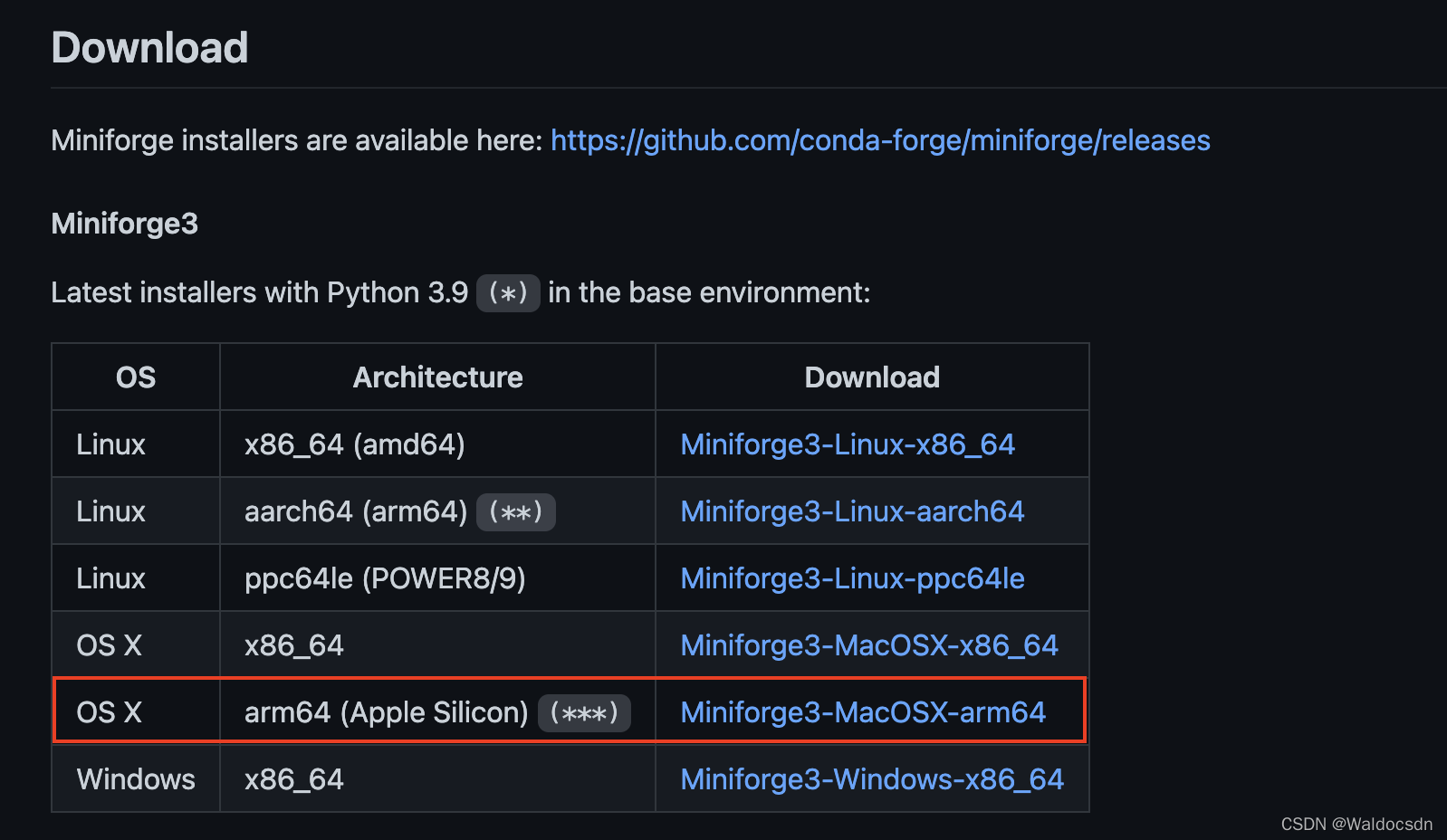
Task: Select the x86_64 (amd64) architecture cell
Action: pos(437,444)
